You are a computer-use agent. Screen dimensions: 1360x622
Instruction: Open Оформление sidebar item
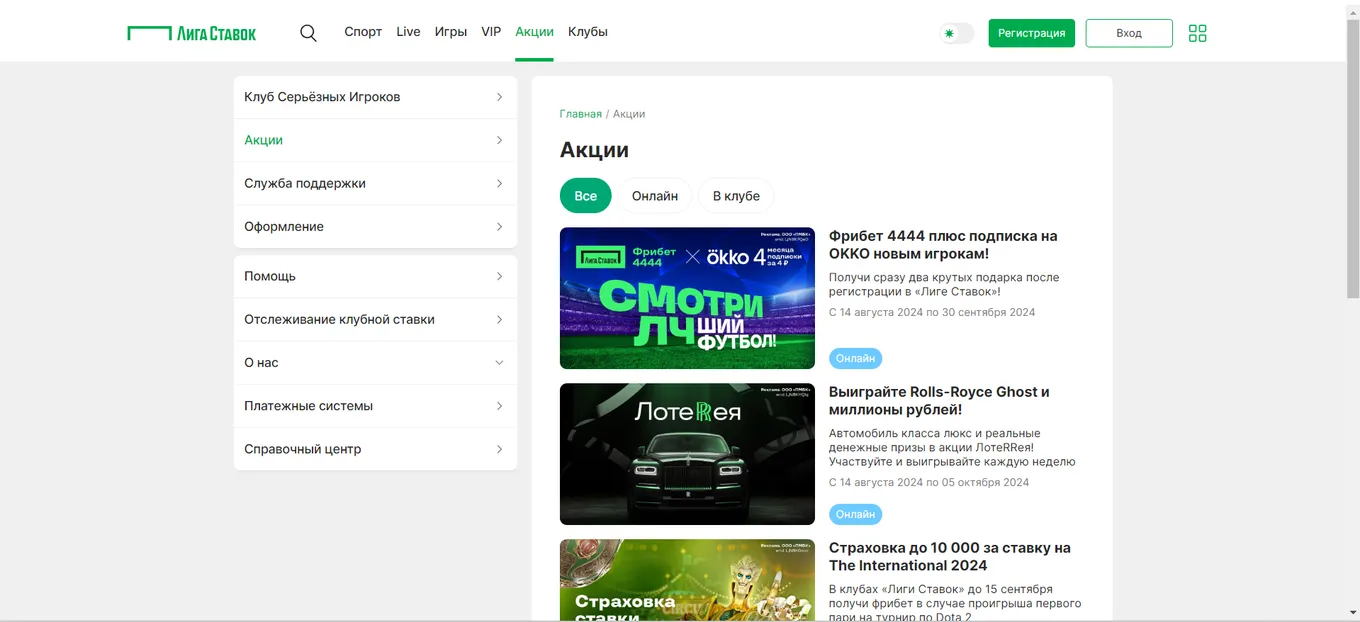(375, 227)
